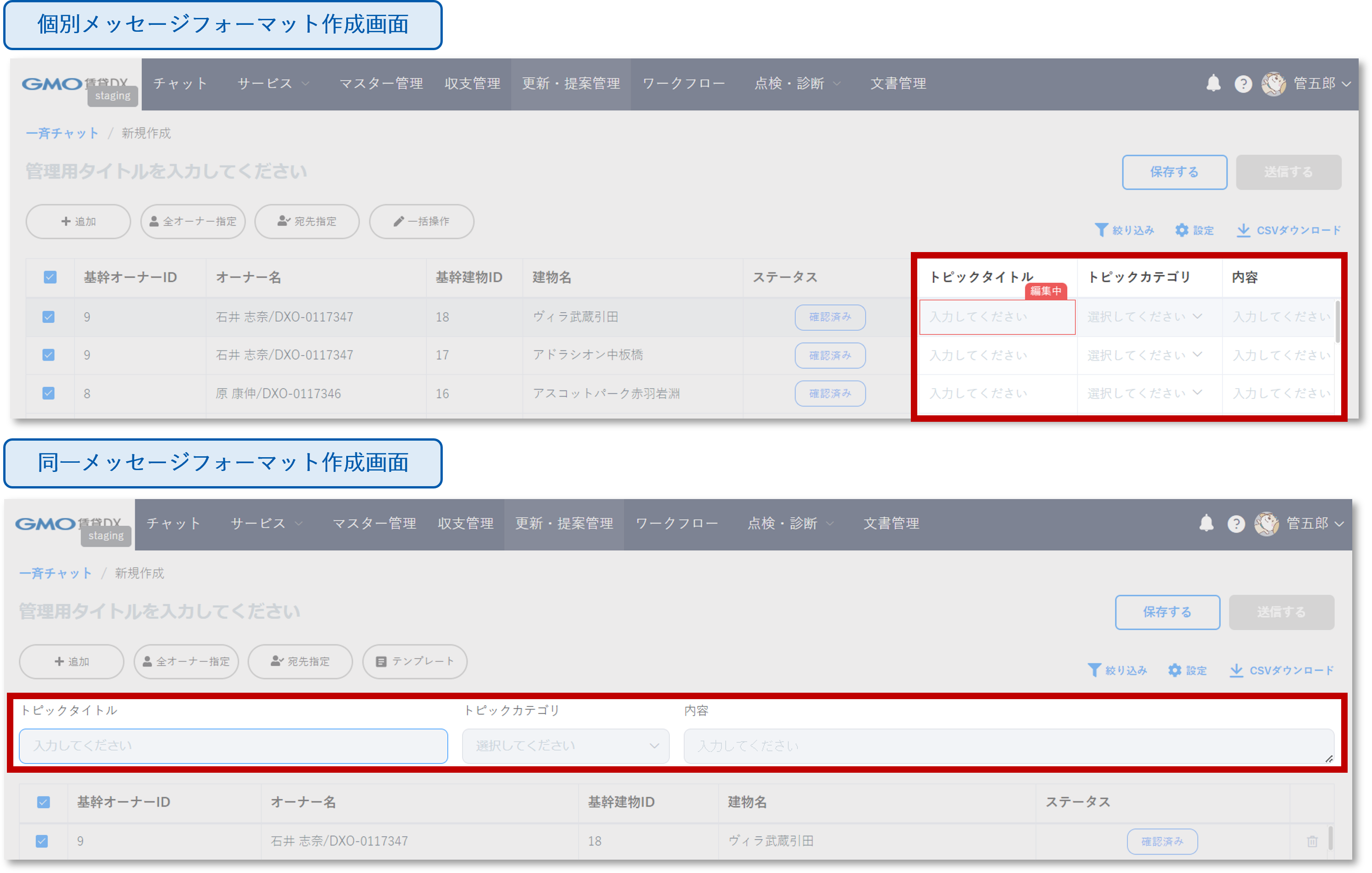Select ワークフロー in bottom navigation bar
Screen dimensions: 1372x873
pyautogui.click(x=676, y=523)
